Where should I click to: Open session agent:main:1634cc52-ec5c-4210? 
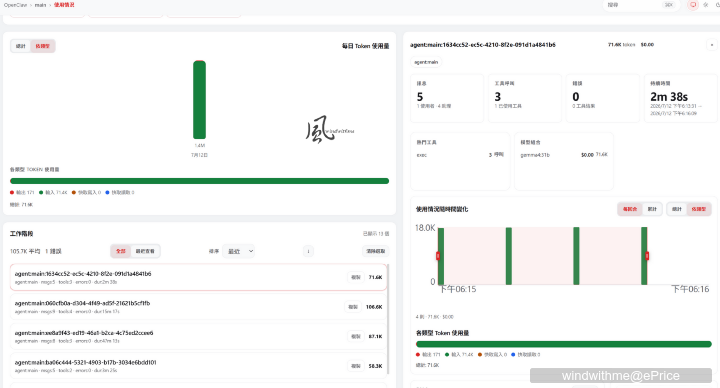(198, 277)
